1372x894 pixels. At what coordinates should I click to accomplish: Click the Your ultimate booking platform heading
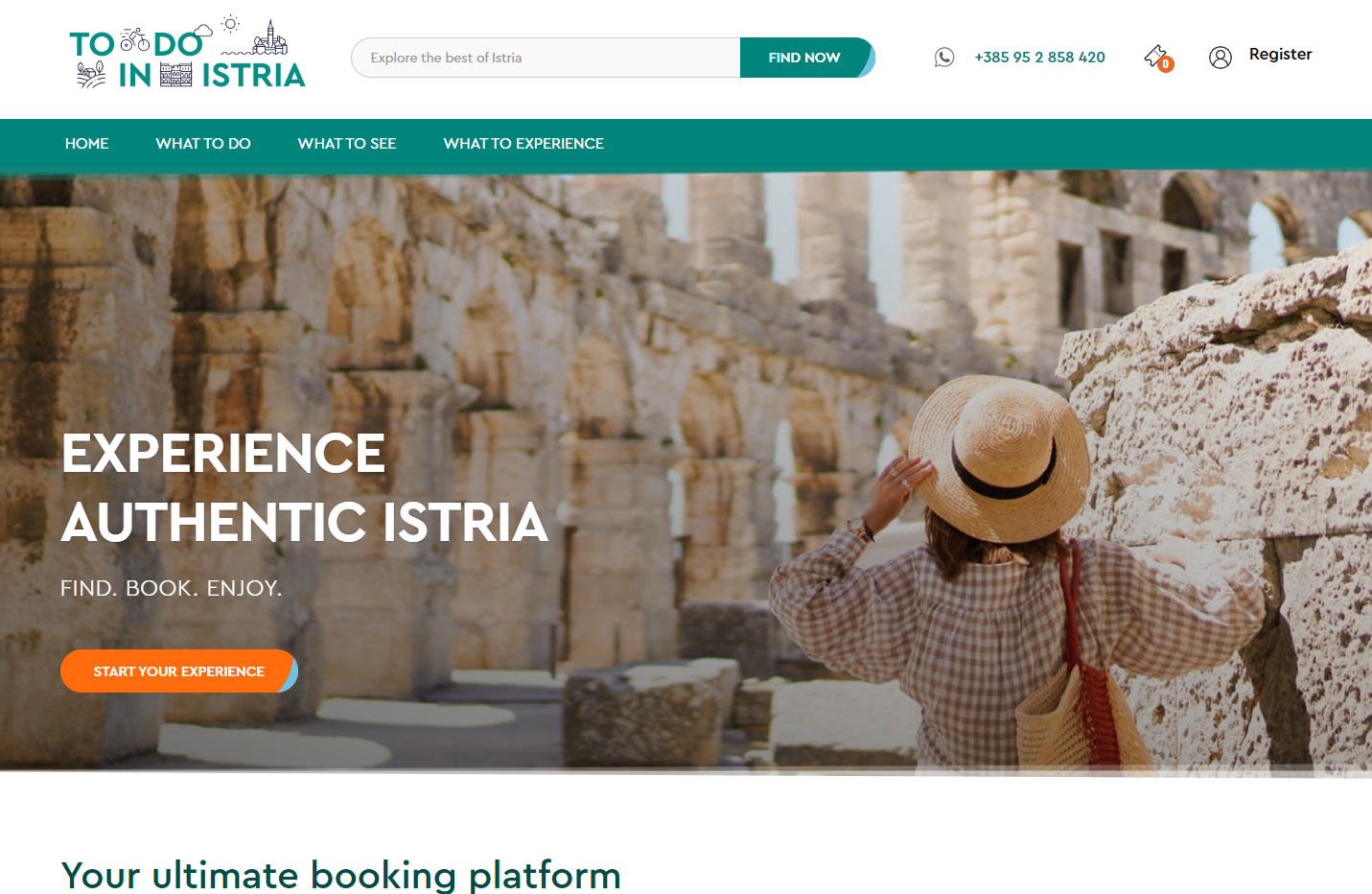click(x=341, y=875)
